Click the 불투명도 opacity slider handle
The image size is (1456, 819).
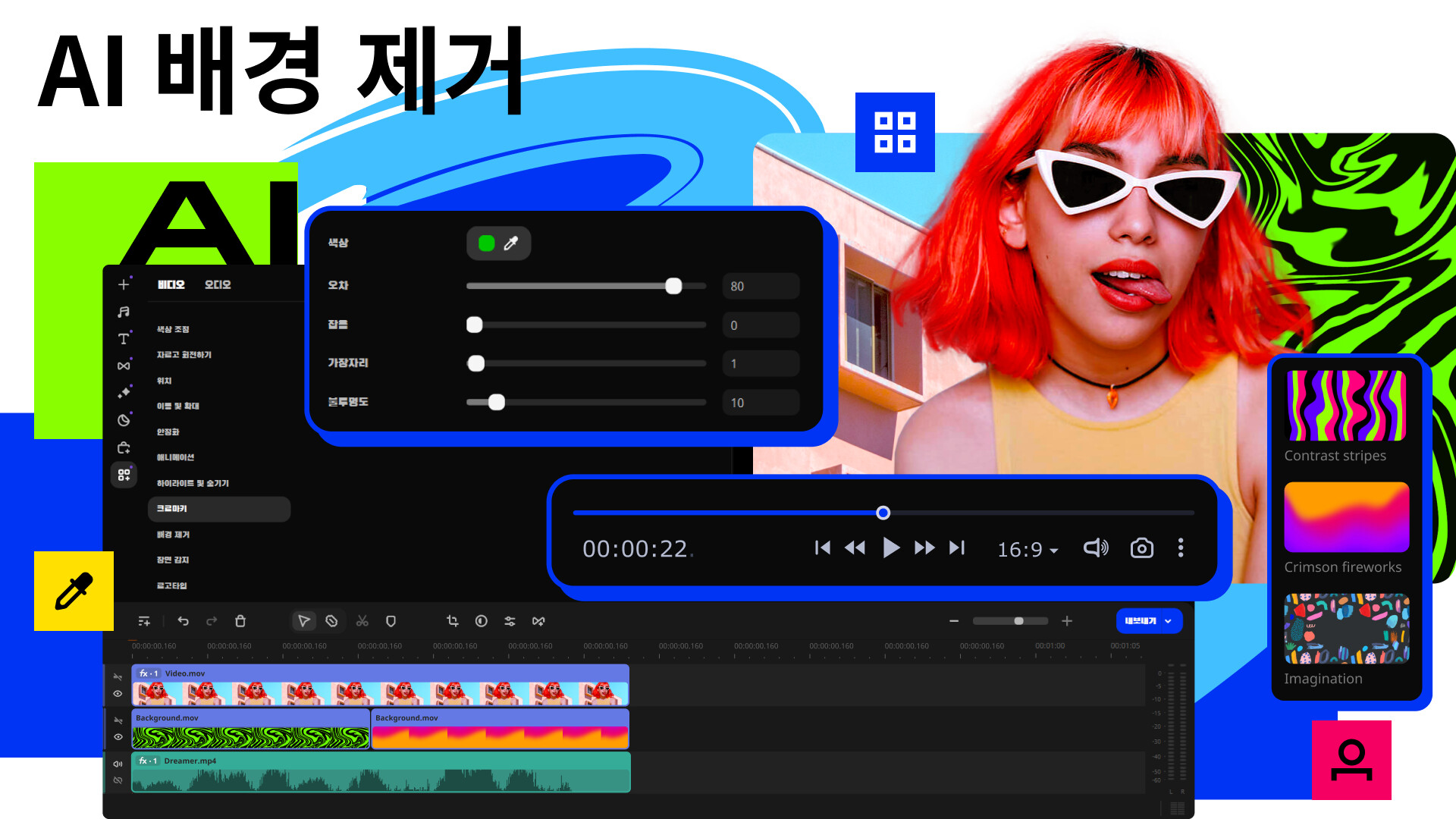click(497, 402)
